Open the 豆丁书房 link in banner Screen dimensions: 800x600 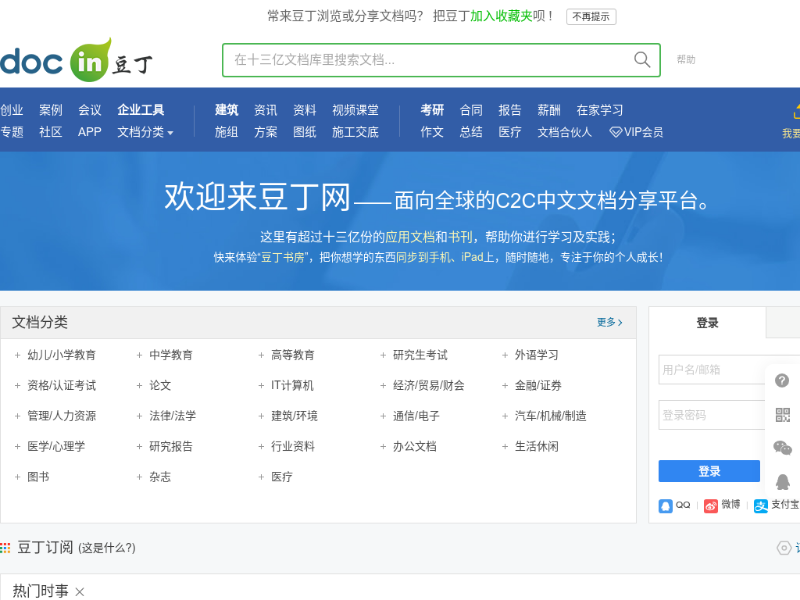[282, 257]
